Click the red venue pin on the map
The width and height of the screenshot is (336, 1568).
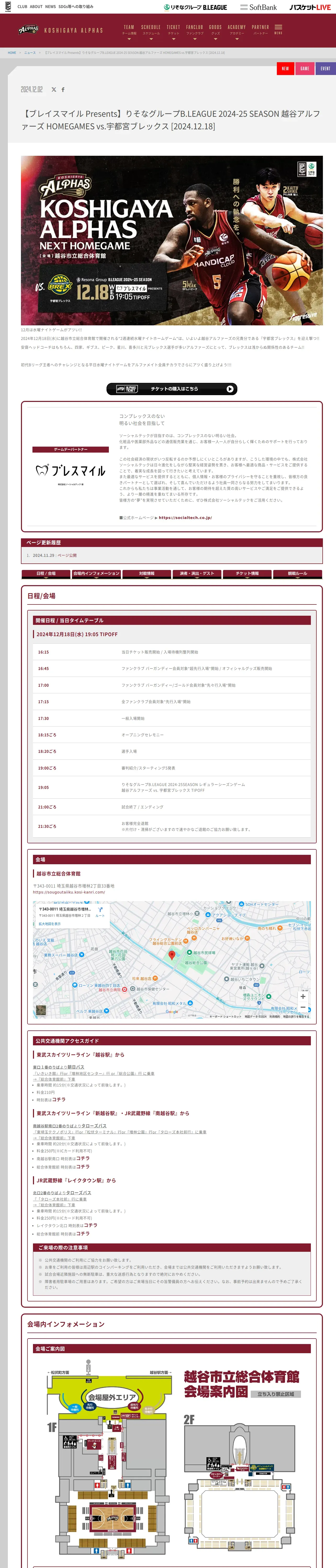click(x=171, y=956)
